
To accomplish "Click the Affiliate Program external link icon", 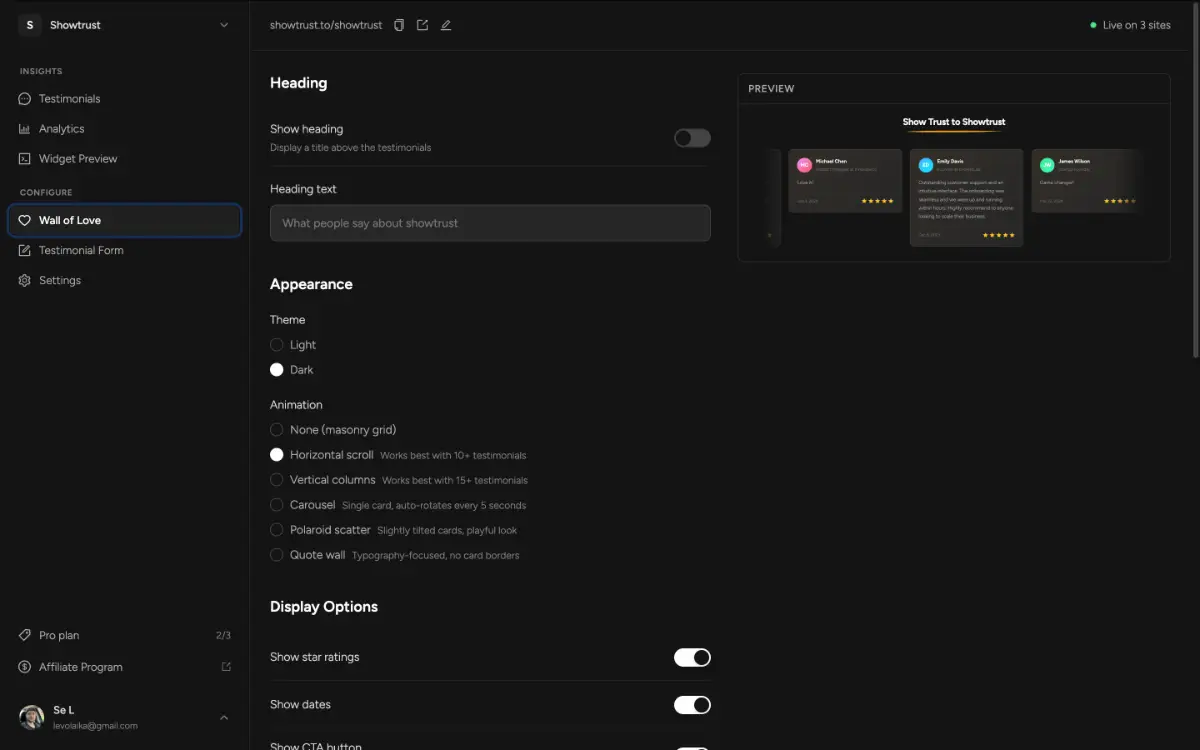I will (x=226, y=667).
